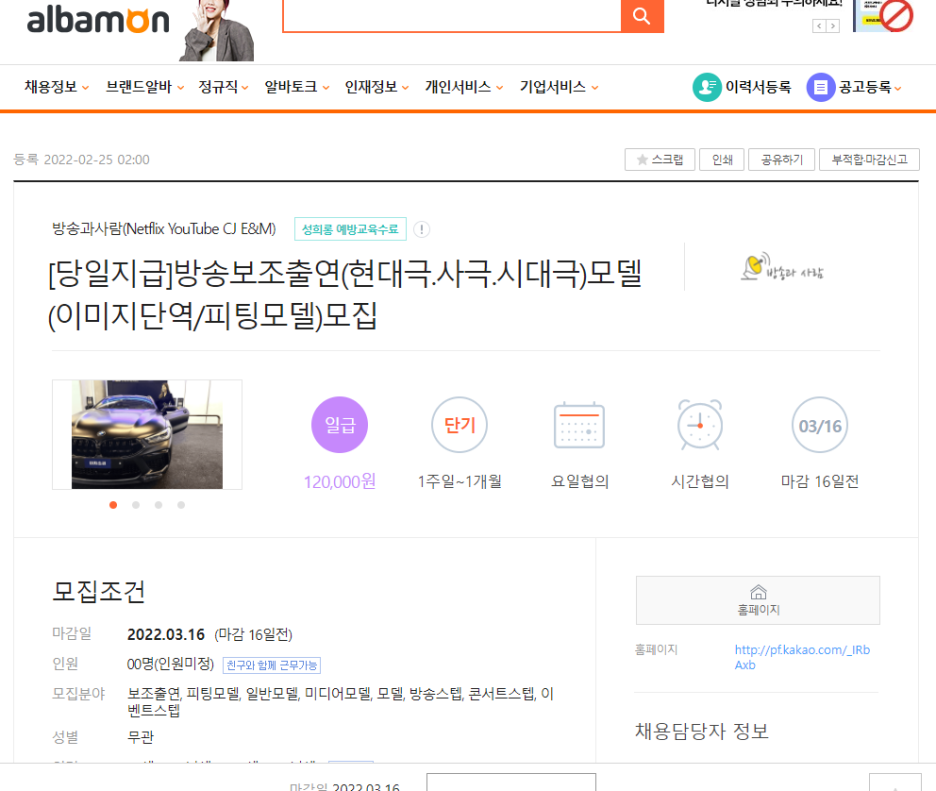Click the 이력서등록 link text
The width and height of the screenshot is (936, 791).
click(758, 87)
